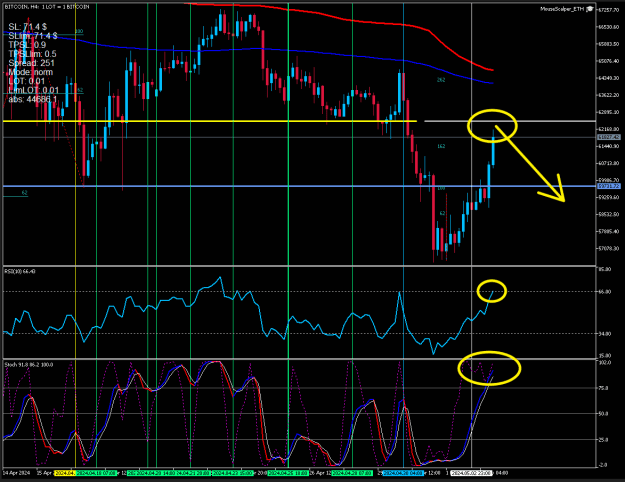
Task: Click the 102.0 level on Stoch scale
Action: [x=605, y=362]
